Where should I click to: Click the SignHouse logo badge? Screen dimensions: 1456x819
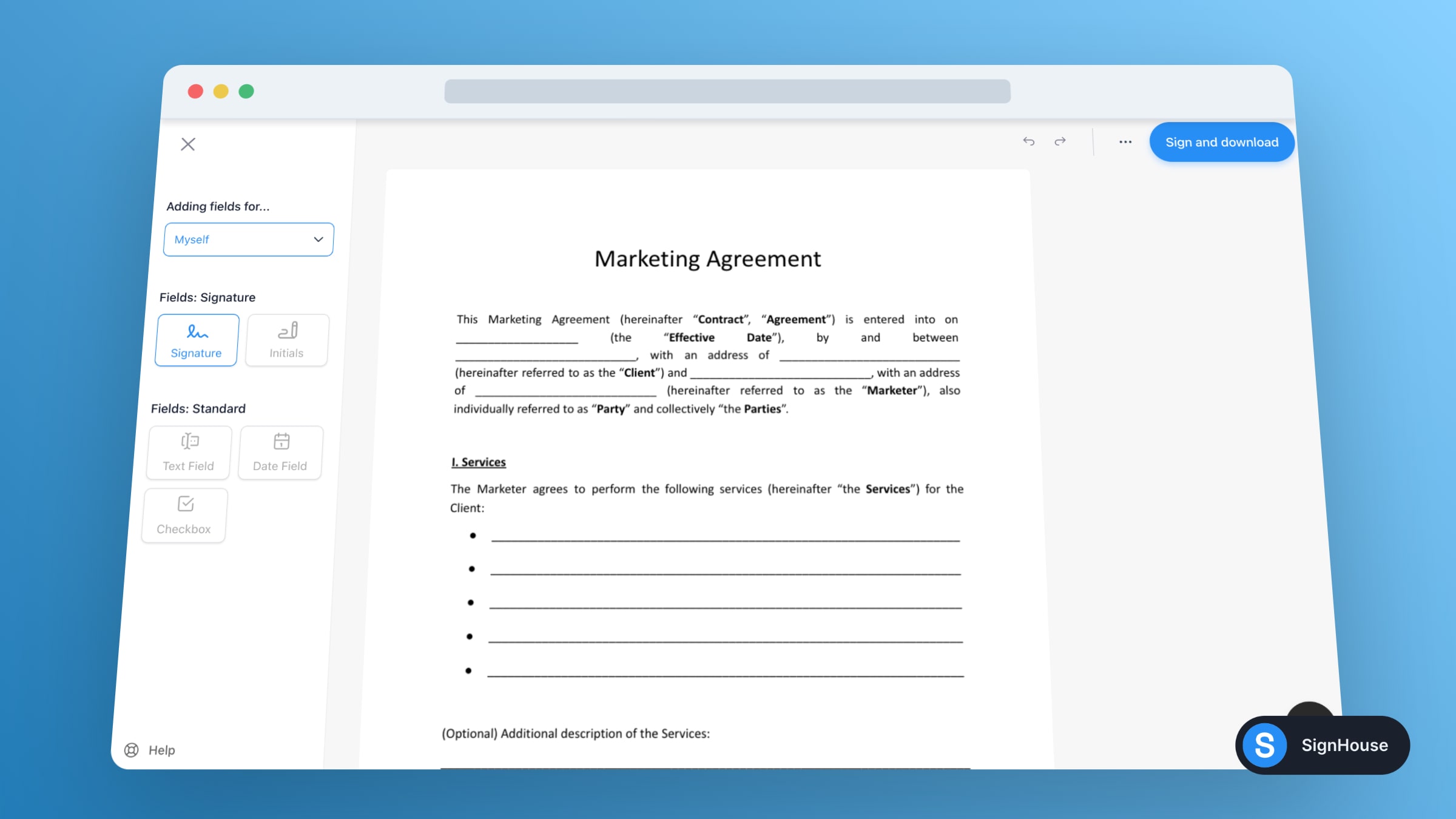[1323, 745]
